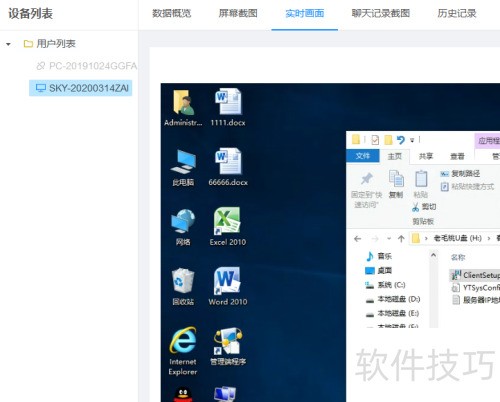Open the recent locations dropdown arrow in Explorer
This screenshot has width=500, height=402.
(389, 239)
